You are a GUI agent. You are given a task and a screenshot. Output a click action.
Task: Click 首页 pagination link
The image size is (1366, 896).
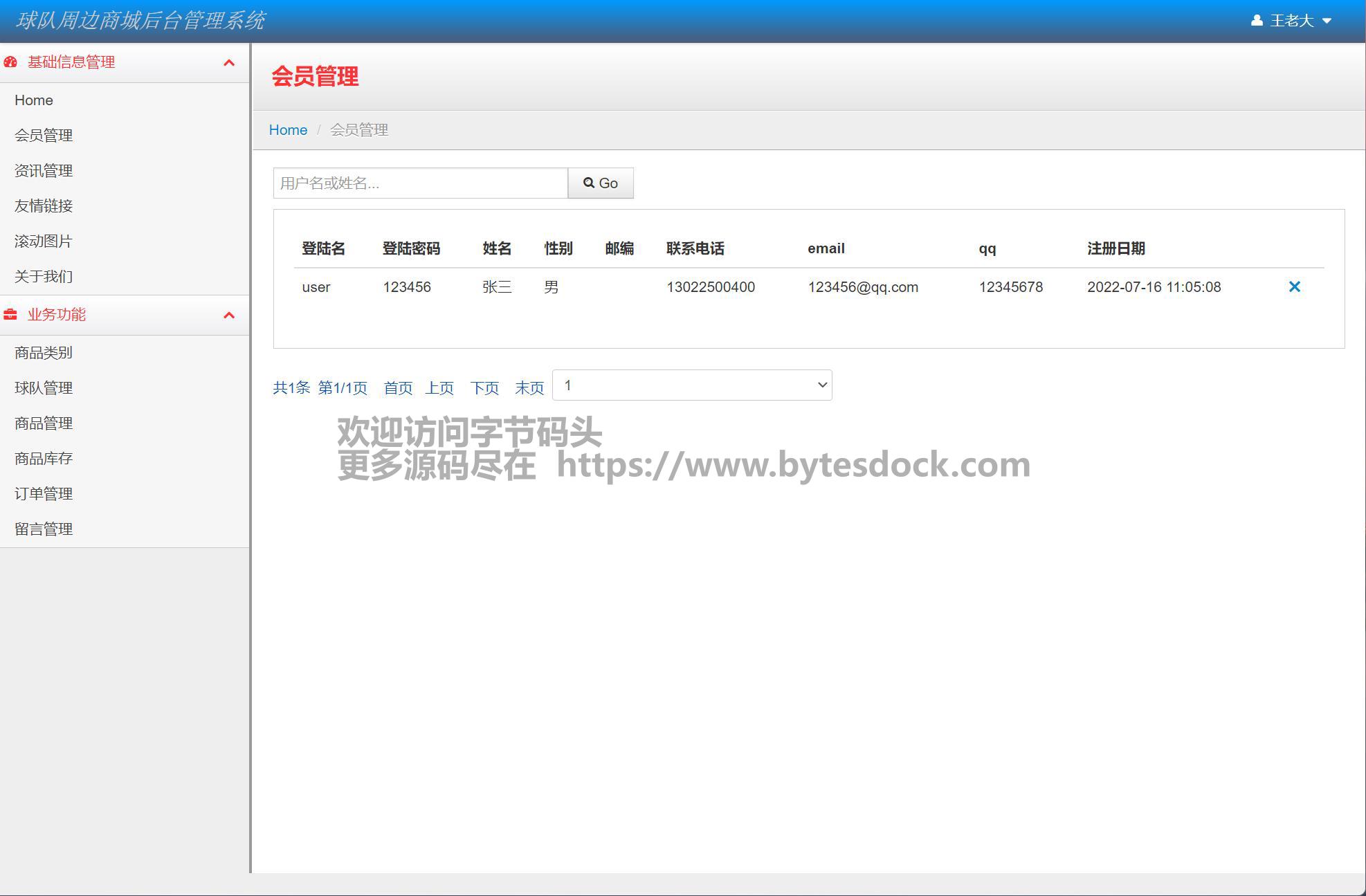[x=398, y=388]
